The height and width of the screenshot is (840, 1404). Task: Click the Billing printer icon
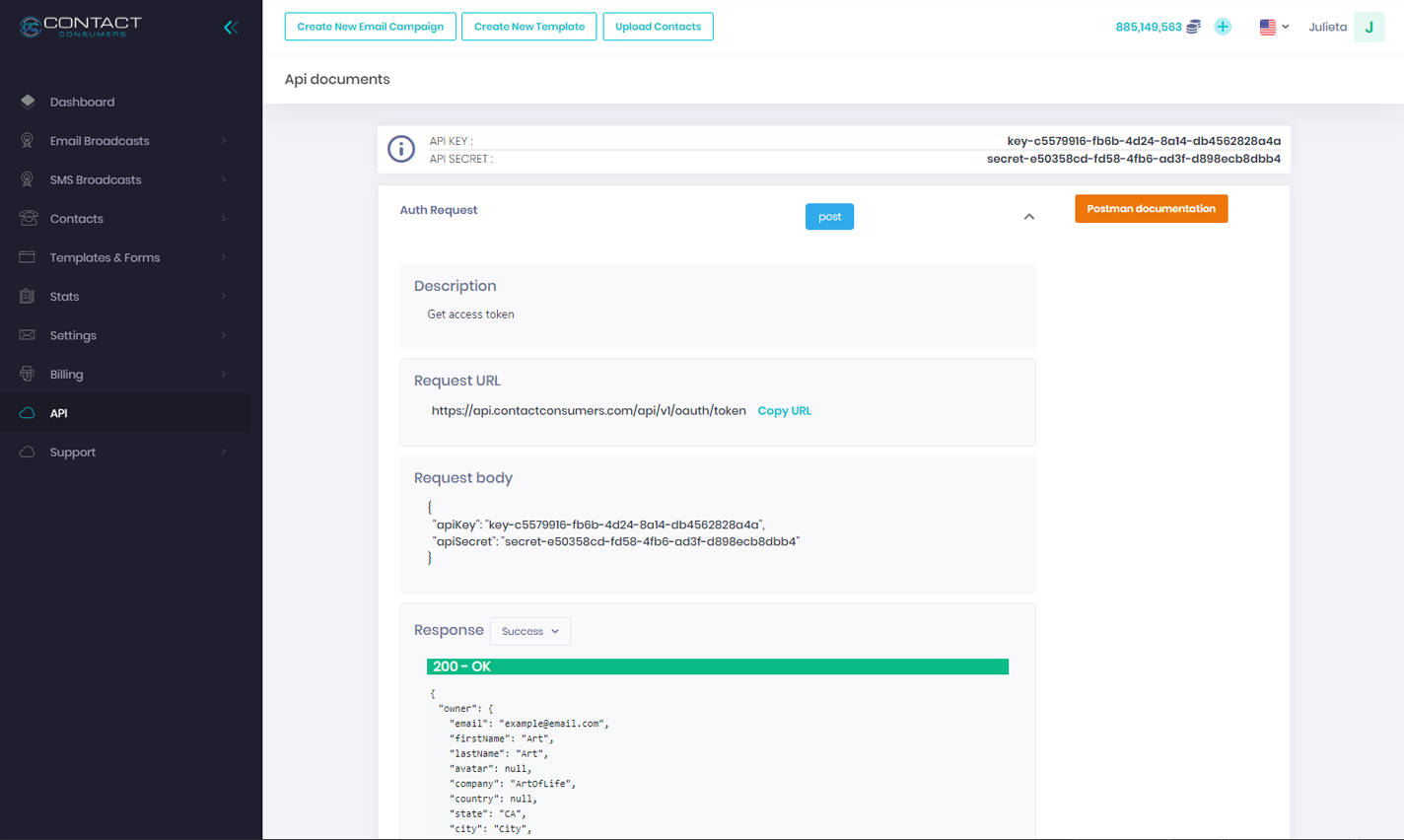coord(28,374)
